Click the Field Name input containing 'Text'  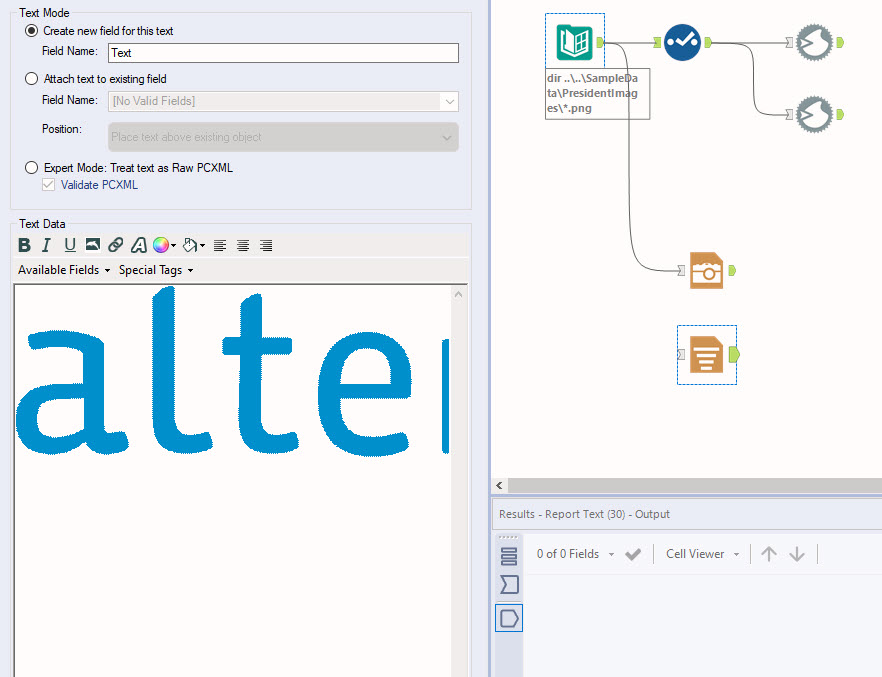click(280, 52)
